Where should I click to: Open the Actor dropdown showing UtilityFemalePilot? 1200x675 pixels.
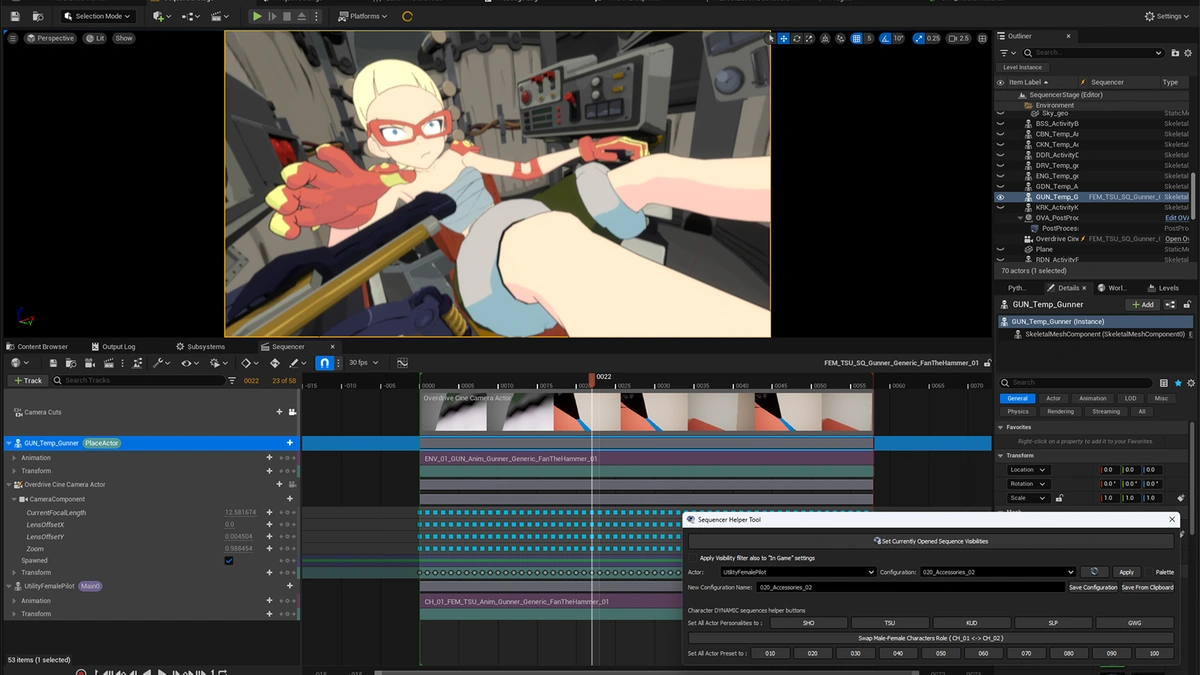tap(797, 572)
